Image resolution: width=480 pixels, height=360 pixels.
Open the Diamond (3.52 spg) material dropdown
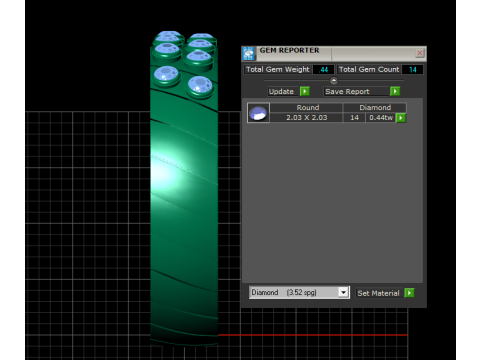343,292
